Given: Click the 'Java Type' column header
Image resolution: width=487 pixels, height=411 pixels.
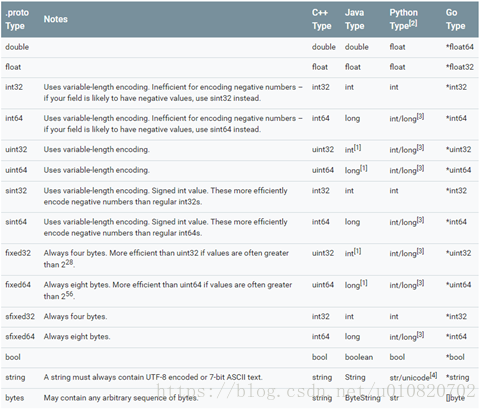Looking at the screenshot, I should coord(354,19).
